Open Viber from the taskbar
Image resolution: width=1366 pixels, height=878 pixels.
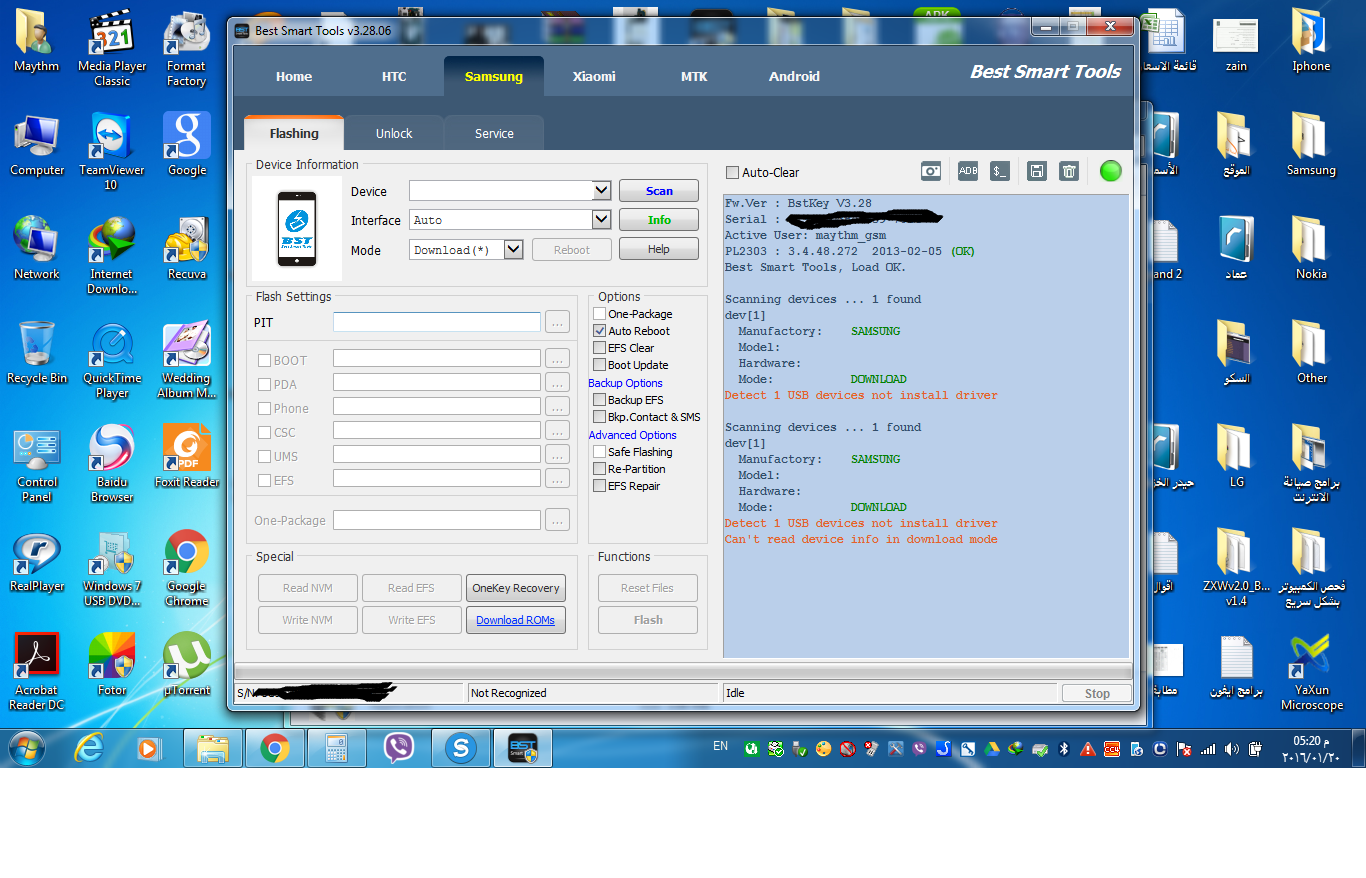point(399,748)
